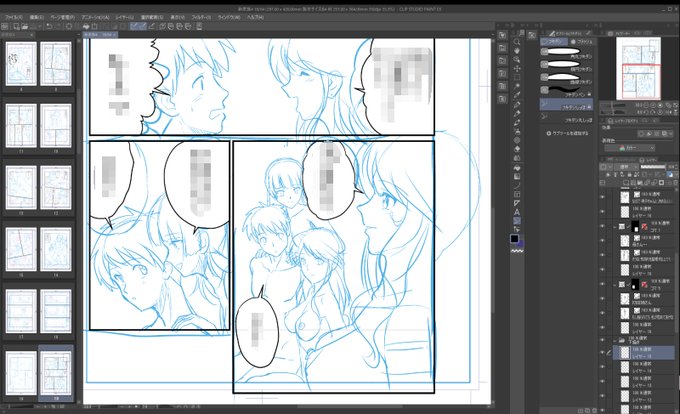Select the Auto Select wand tool

517,86
